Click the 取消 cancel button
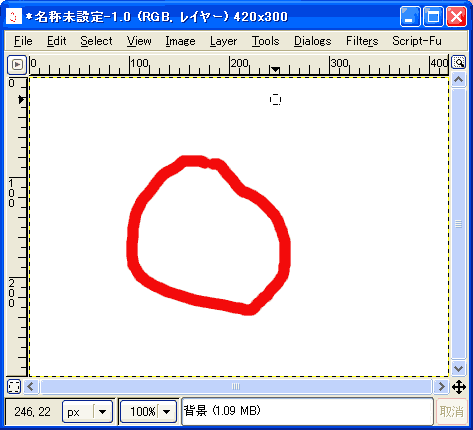The height and width of the screenshot is (430, 473). click(x=452, y=412)
